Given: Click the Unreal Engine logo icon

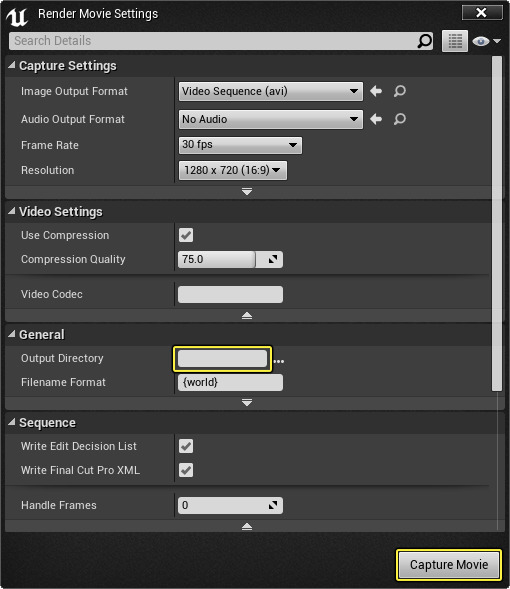Looking at the screenshot, I should click(17, 17).
